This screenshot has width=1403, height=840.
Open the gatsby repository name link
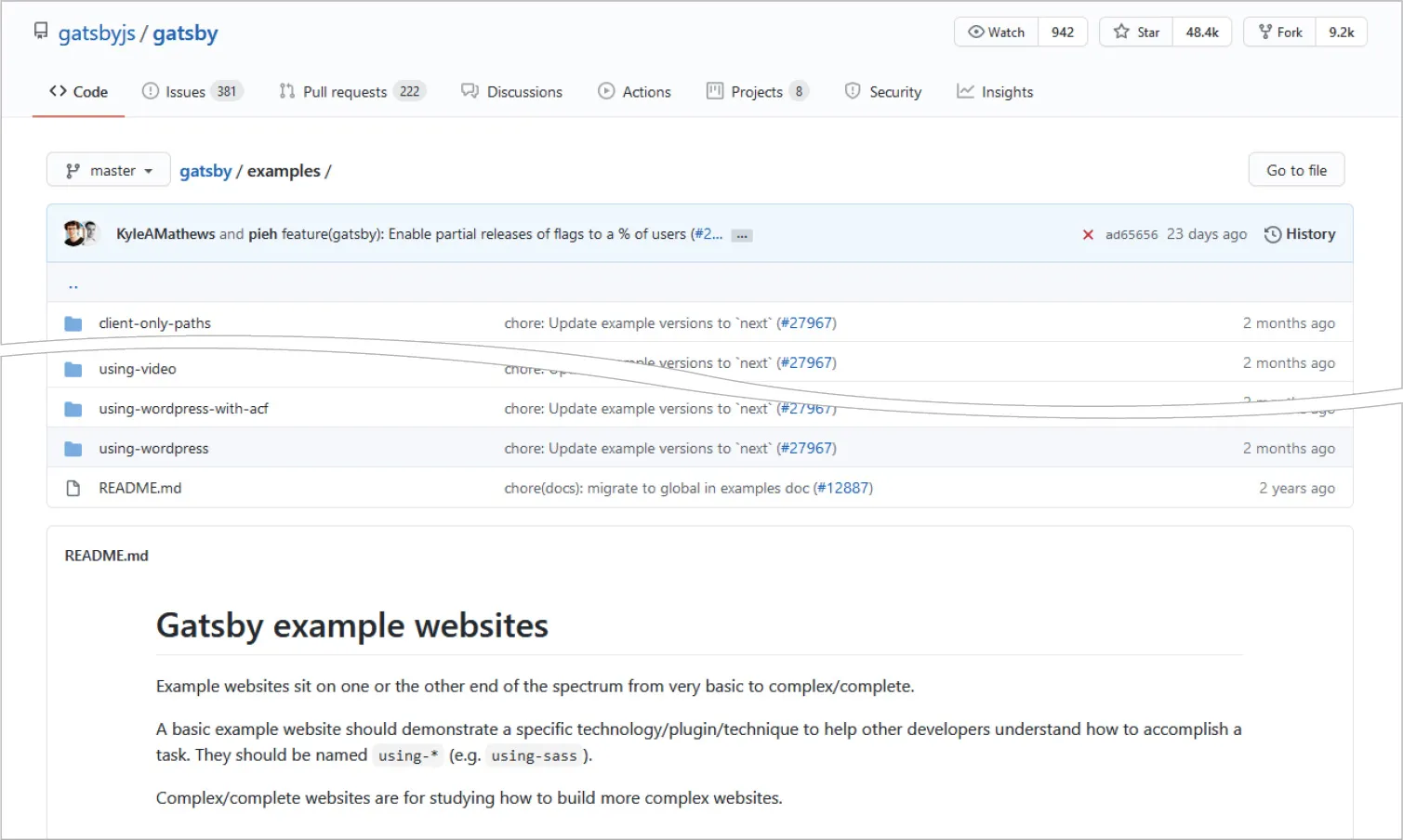coord(185,33)
